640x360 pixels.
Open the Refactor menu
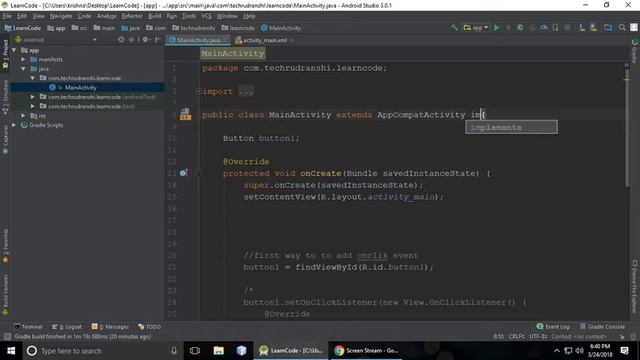[132, 16]
